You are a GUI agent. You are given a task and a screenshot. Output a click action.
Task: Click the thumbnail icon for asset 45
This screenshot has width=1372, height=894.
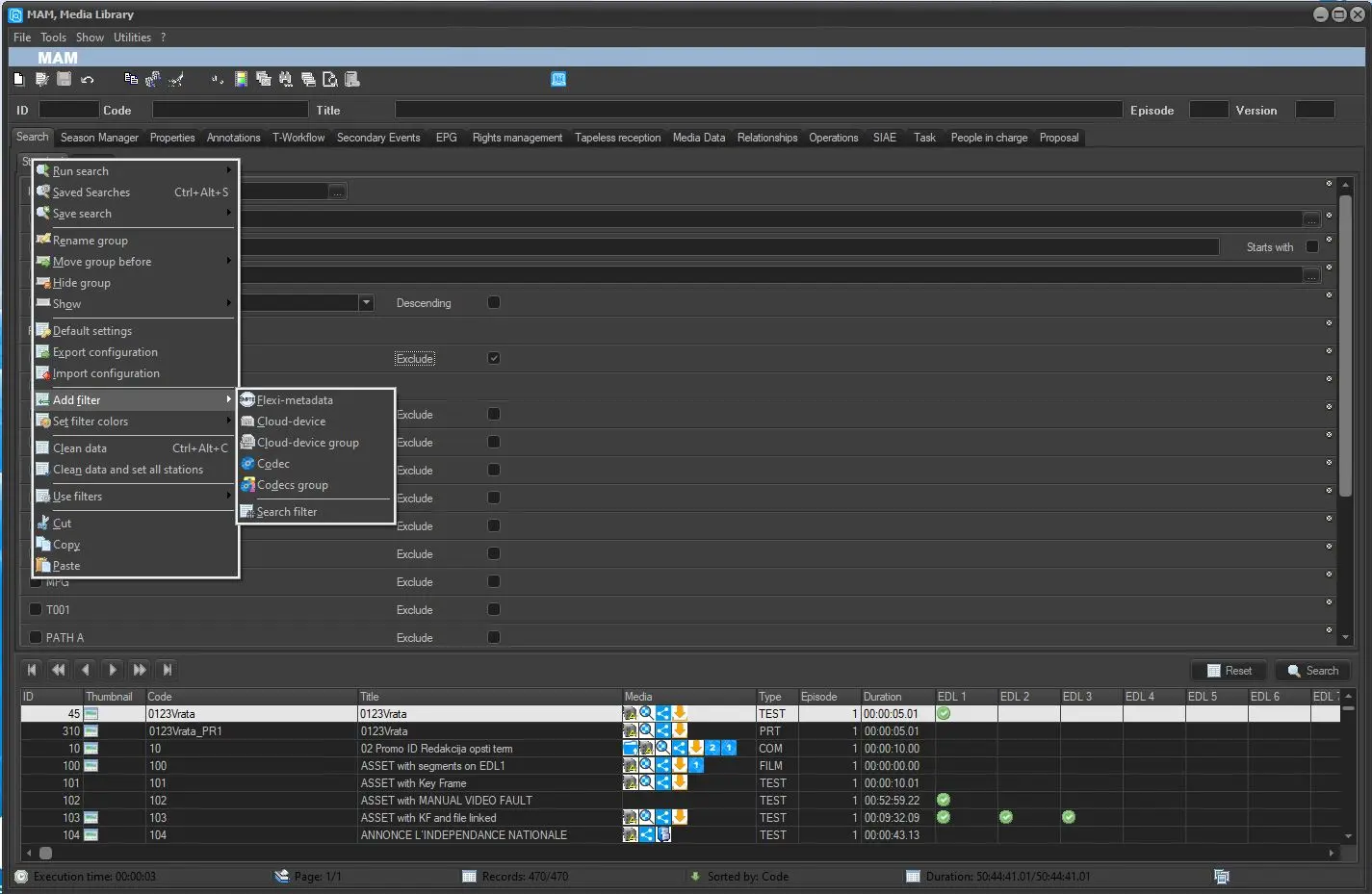pyautogui.click(x=91, y=714)
